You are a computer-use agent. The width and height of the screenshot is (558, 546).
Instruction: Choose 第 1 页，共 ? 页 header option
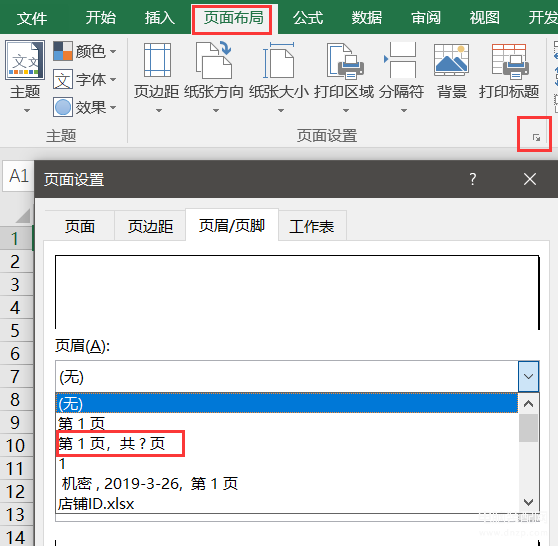click(287, 443)
